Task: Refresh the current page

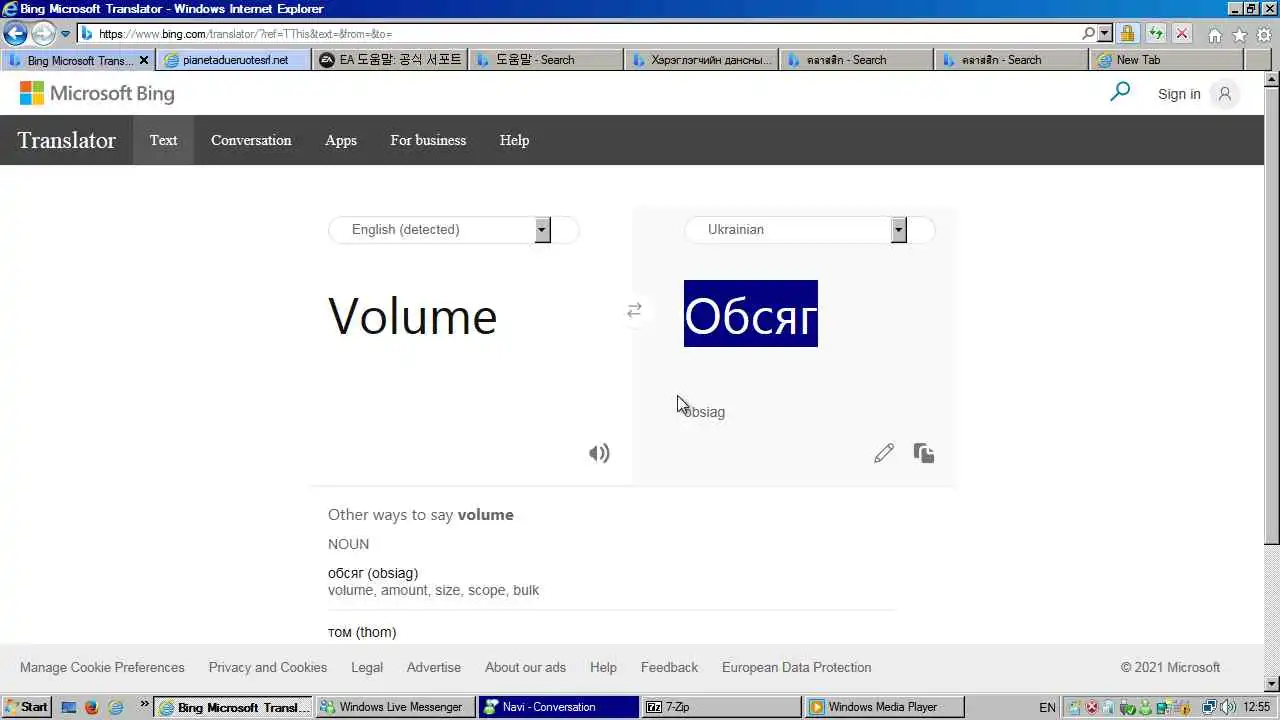Action: [x=1155, y=33]
